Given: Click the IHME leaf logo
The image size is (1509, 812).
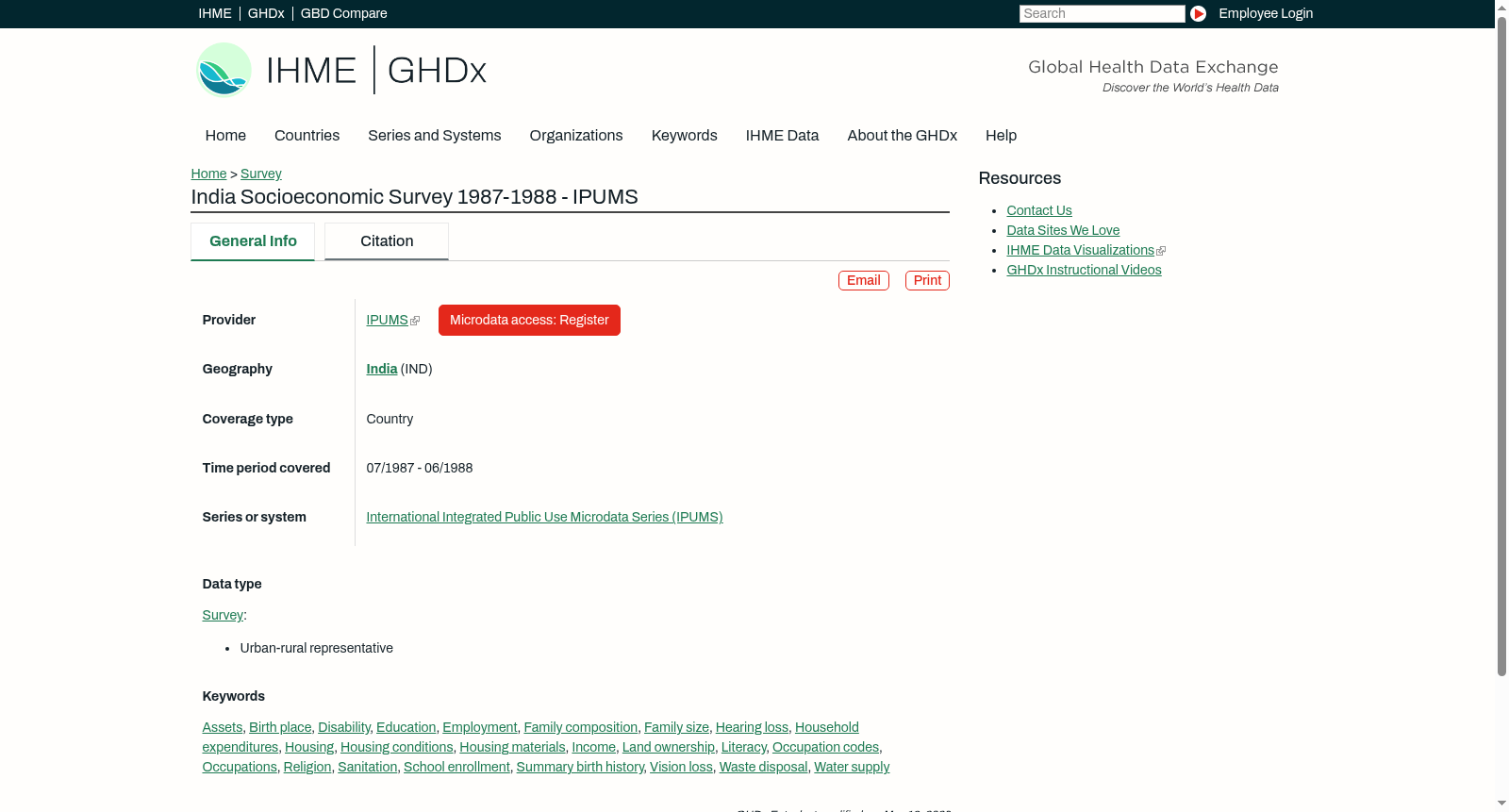Looking at the screenshot, I should pos(224,70).
